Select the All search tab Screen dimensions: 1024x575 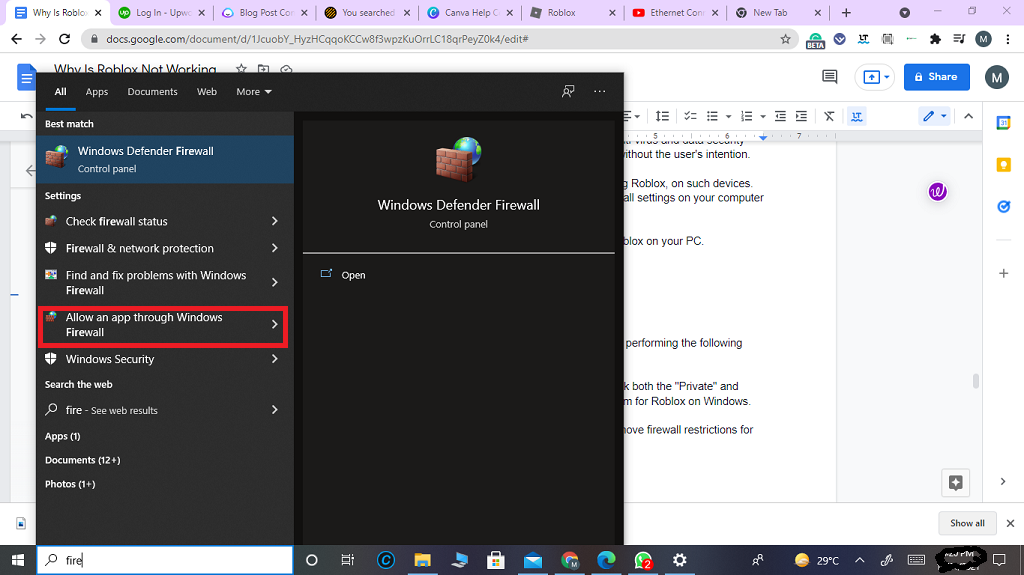[60, 91]
